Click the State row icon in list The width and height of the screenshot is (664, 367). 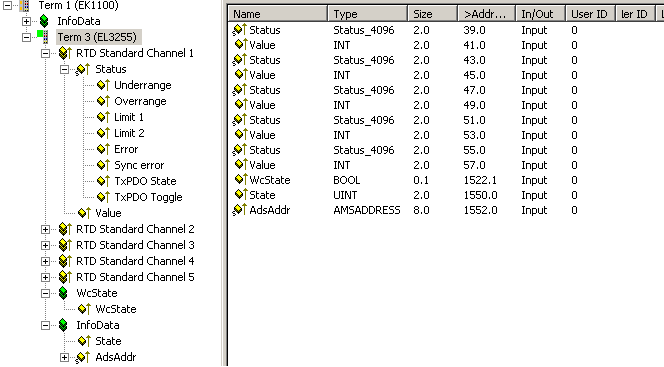click(x=241, y=195)
